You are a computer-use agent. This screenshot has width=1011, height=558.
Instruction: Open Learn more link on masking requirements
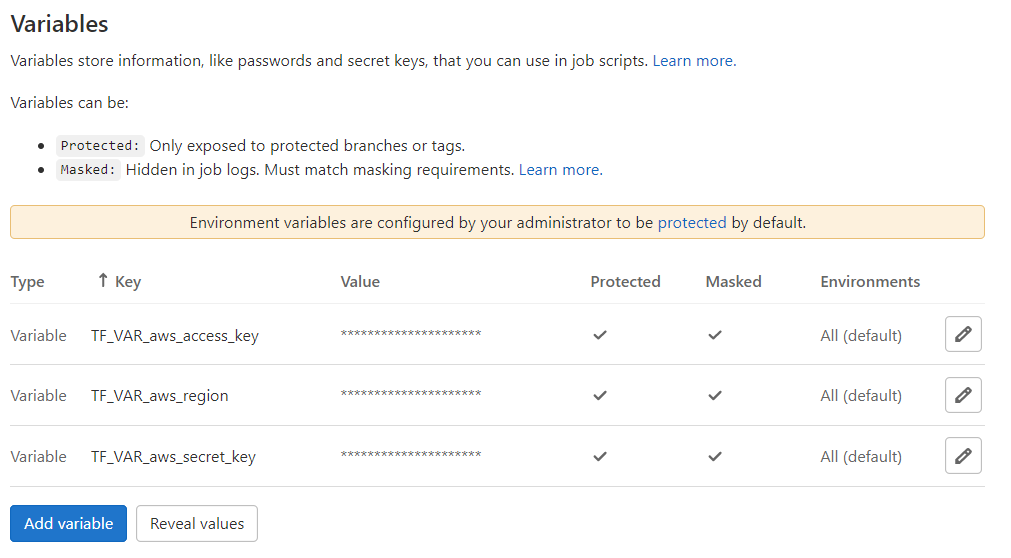click(560, 170)
